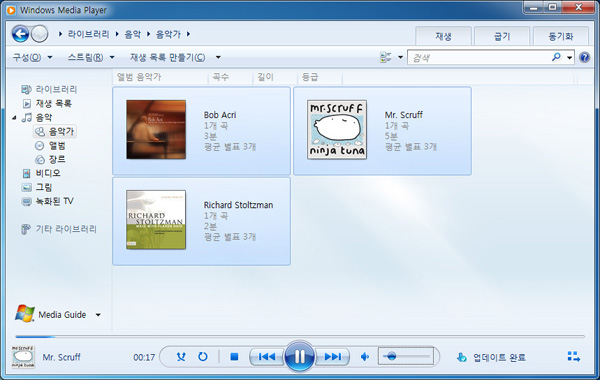Click the 업데이트 완료 status icon

coord(462,357)
